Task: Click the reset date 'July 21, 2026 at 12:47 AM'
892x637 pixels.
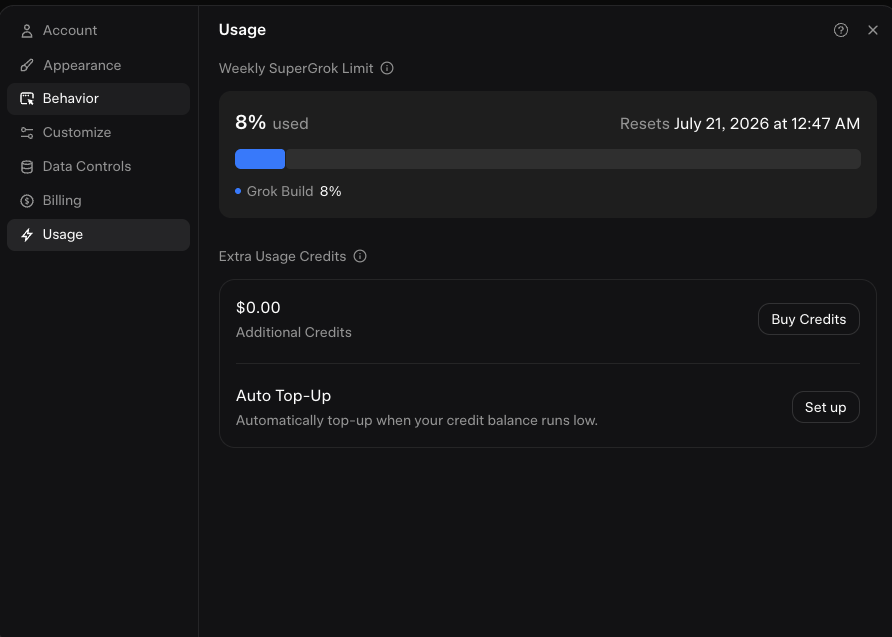Action: pos(767,123)
